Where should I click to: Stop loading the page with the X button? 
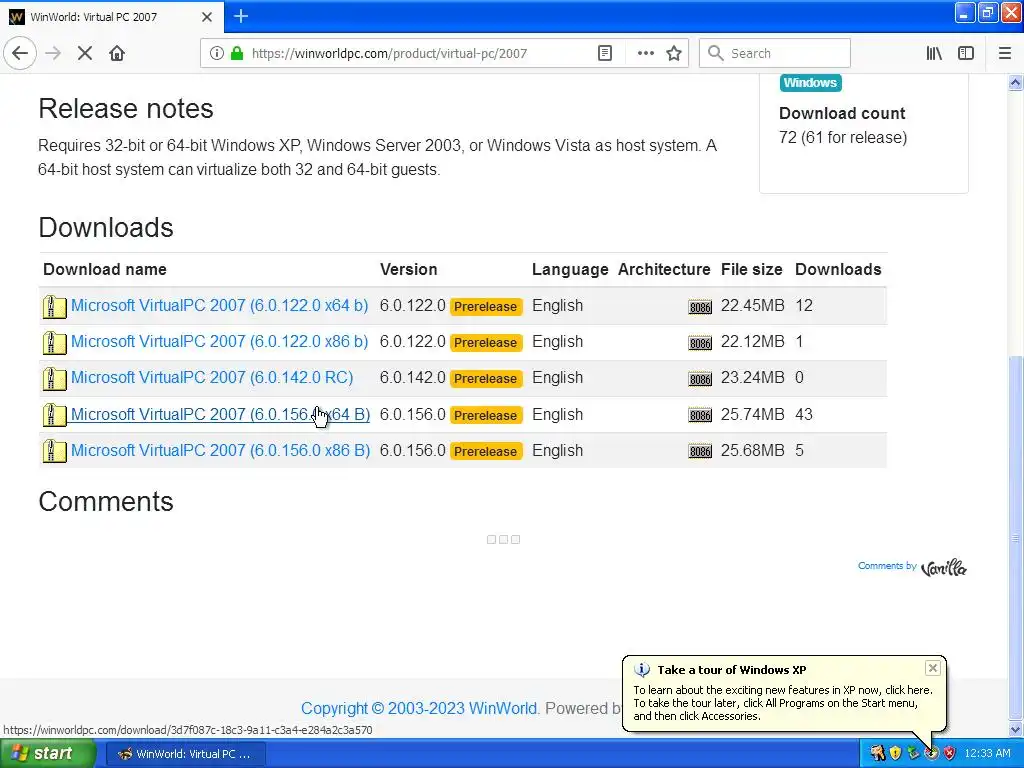coord(84,53)
